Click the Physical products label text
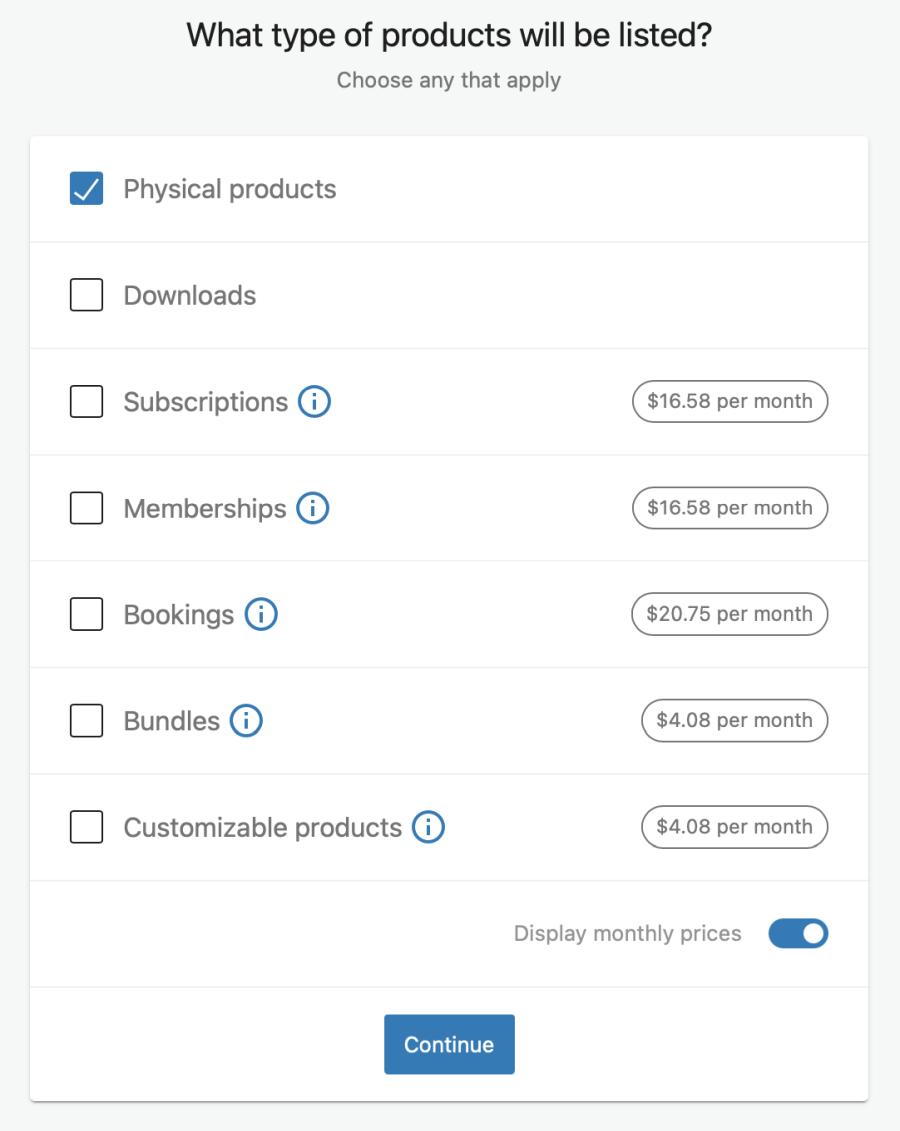The height and width of the screenshot is (1131, 900). click(229, 188)
